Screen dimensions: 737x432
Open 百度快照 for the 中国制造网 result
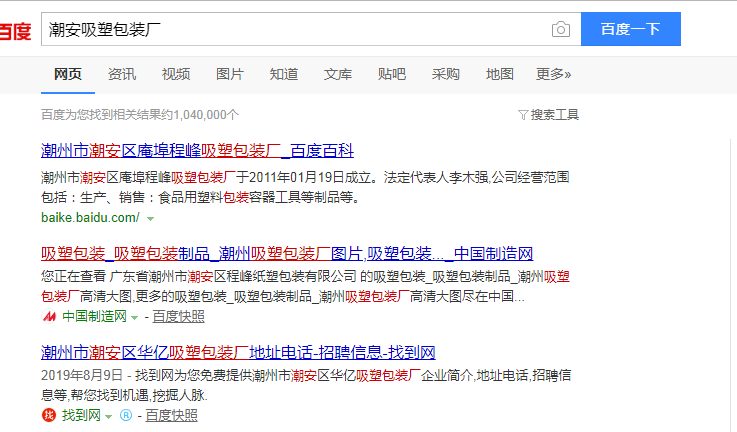click(178, 316)
